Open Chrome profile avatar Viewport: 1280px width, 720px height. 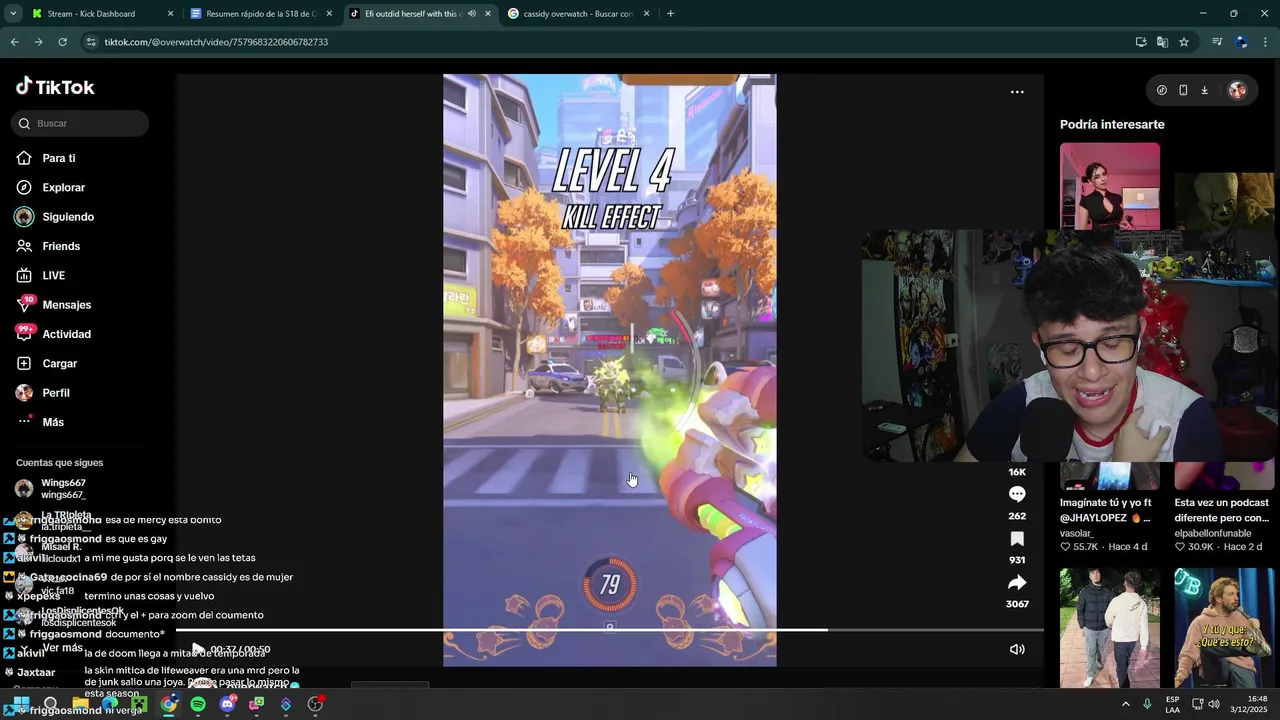[1241, 42]
